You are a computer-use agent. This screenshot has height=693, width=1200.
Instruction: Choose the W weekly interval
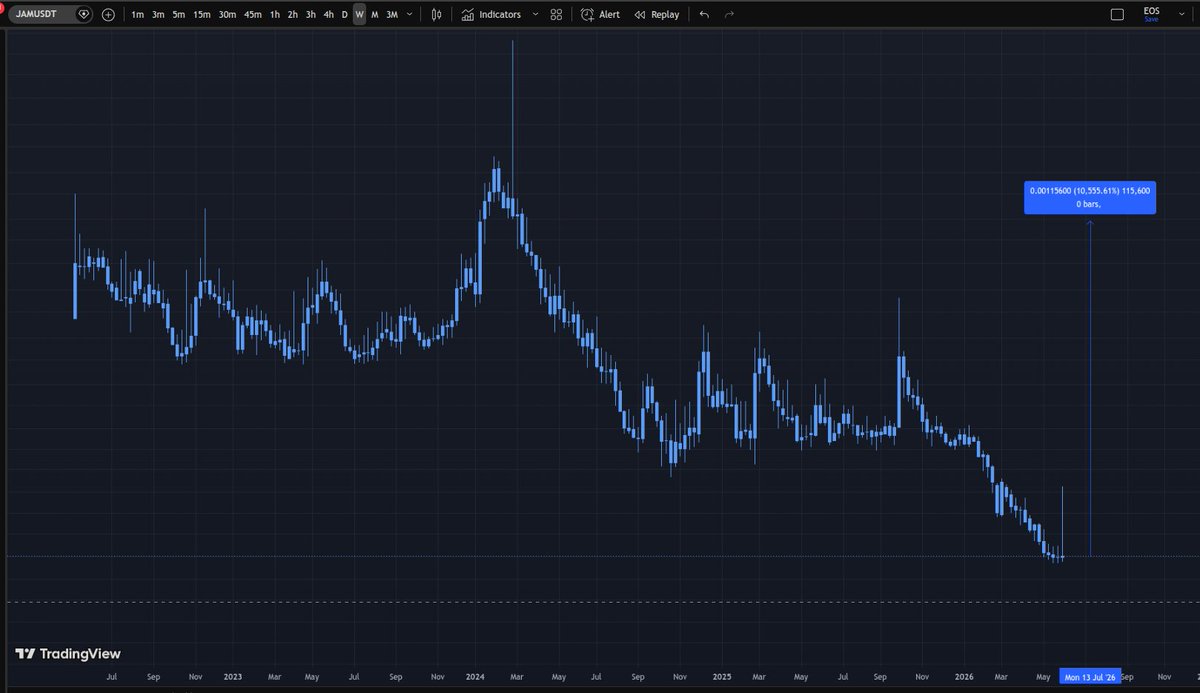359,15
